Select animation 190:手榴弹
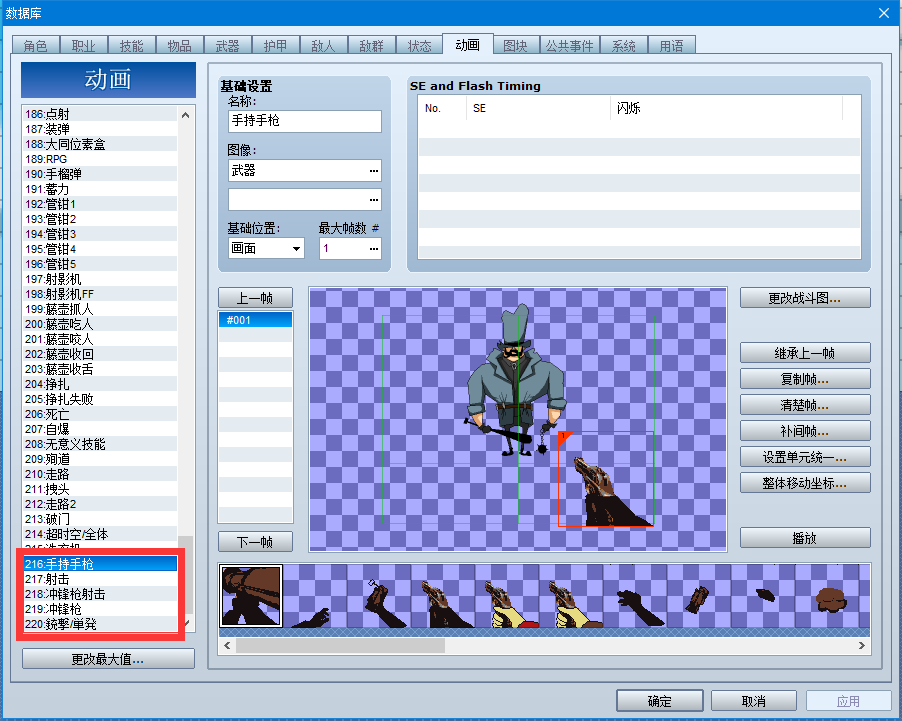This screenshot has width=902, height=721. (x=100, y=174)
